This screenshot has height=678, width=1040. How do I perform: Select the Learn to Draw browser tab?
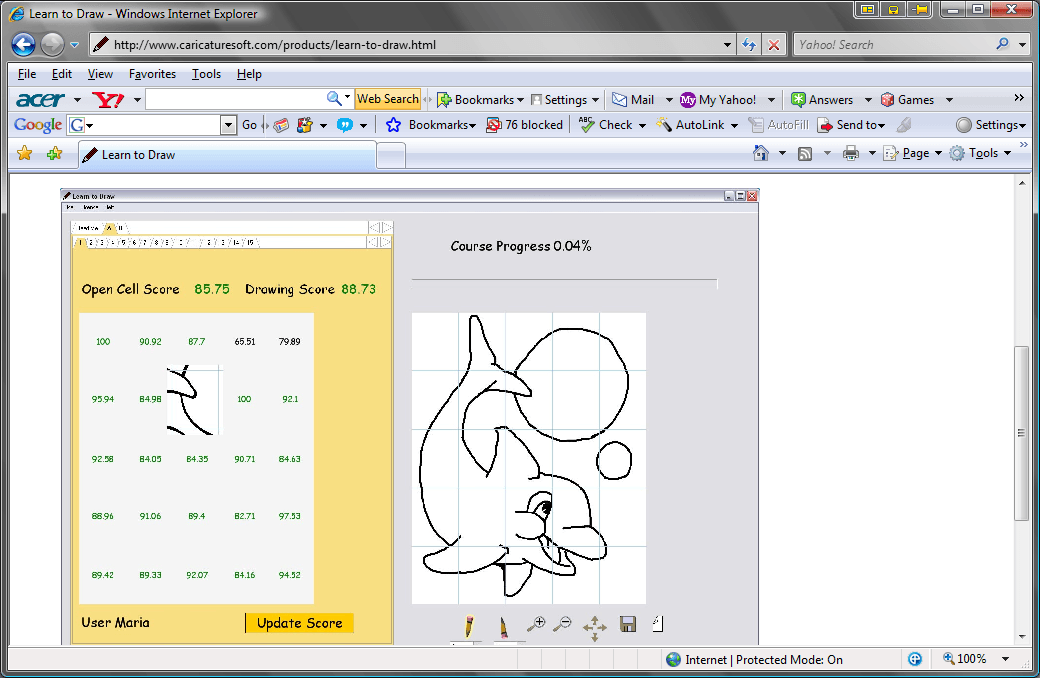coord(227,155)
